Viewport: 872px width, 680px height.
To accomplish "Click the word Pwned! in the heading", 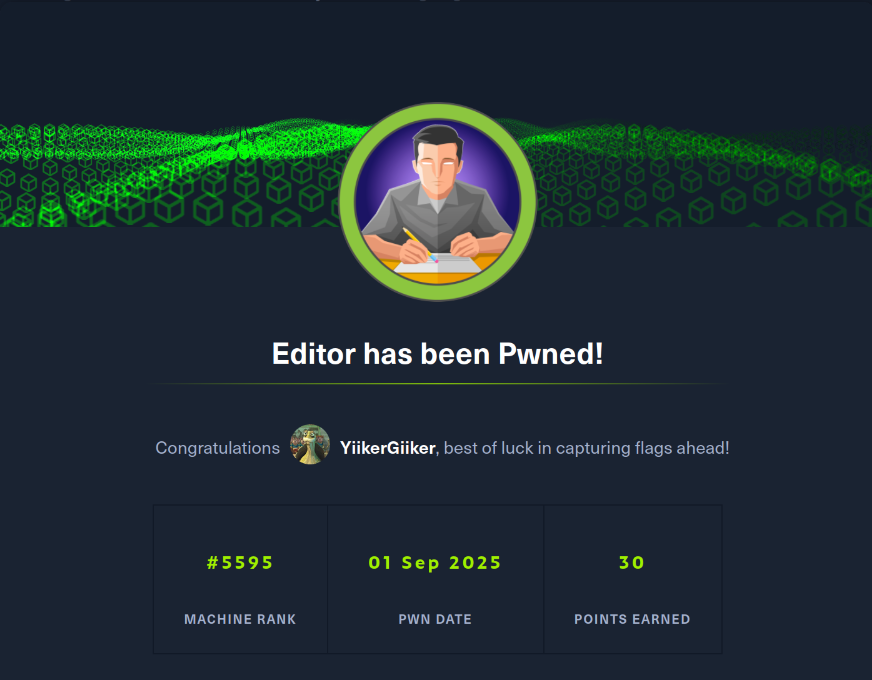I will pos(551,354).
